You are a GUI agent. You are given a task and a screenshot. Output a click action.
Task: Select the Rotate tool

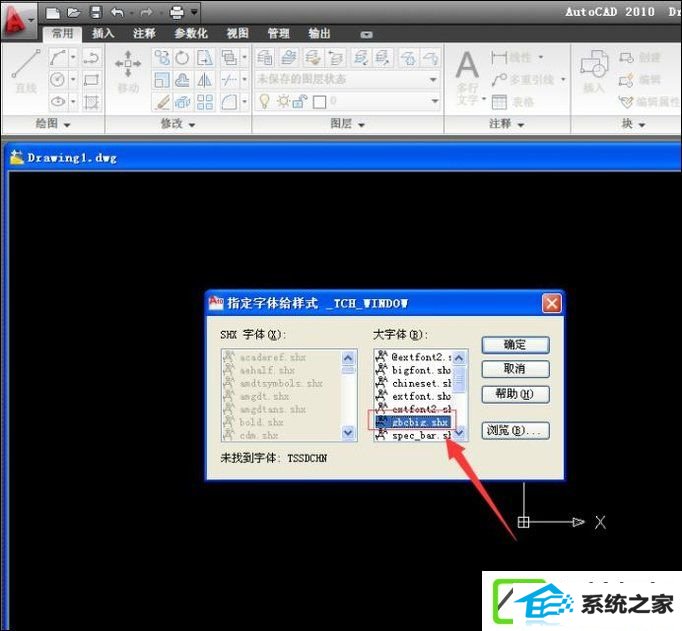pos(183,57)
